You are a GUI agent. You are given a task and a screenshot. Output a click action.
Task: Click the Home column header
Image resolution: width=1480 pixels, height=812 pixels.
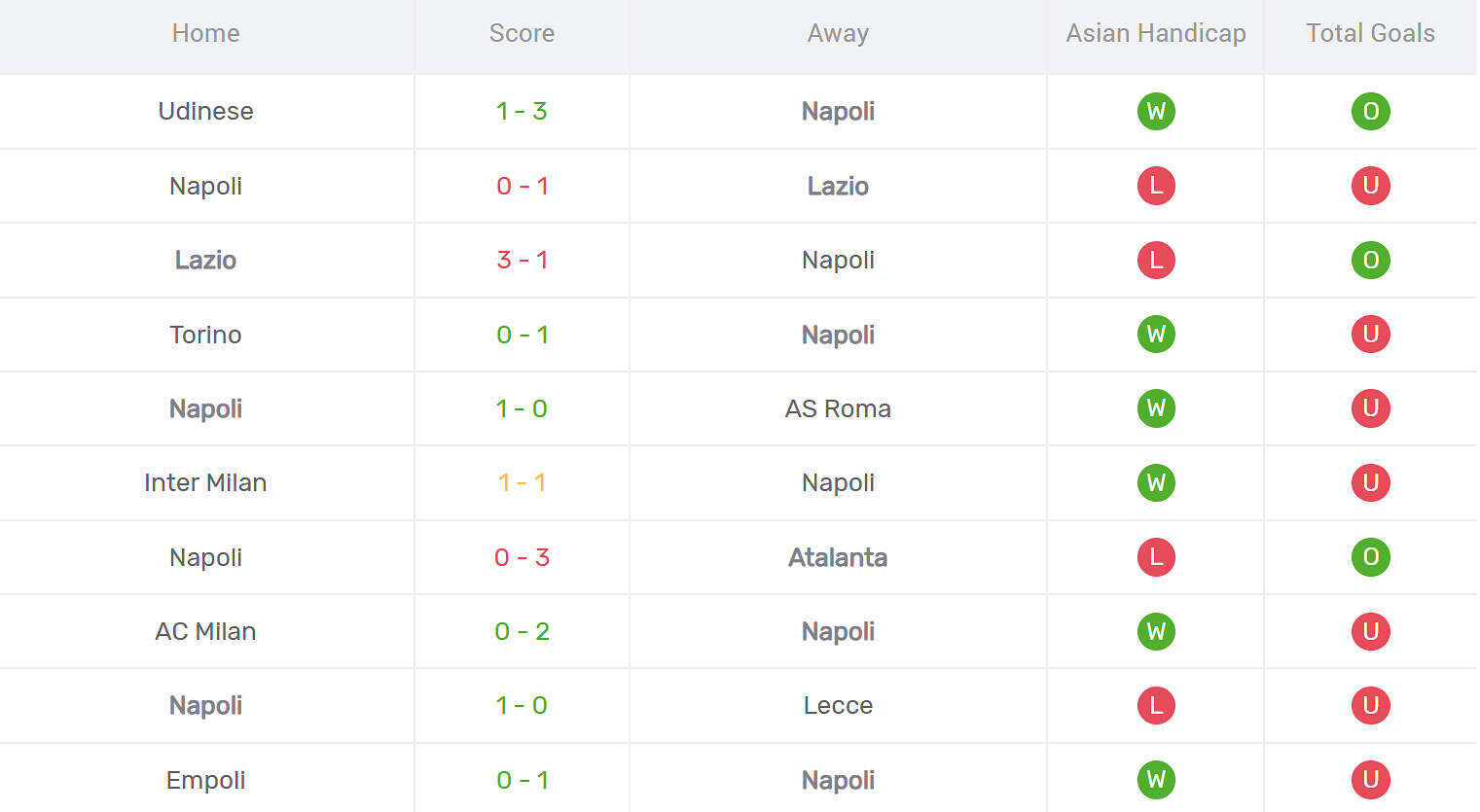(x=205, y=34)
